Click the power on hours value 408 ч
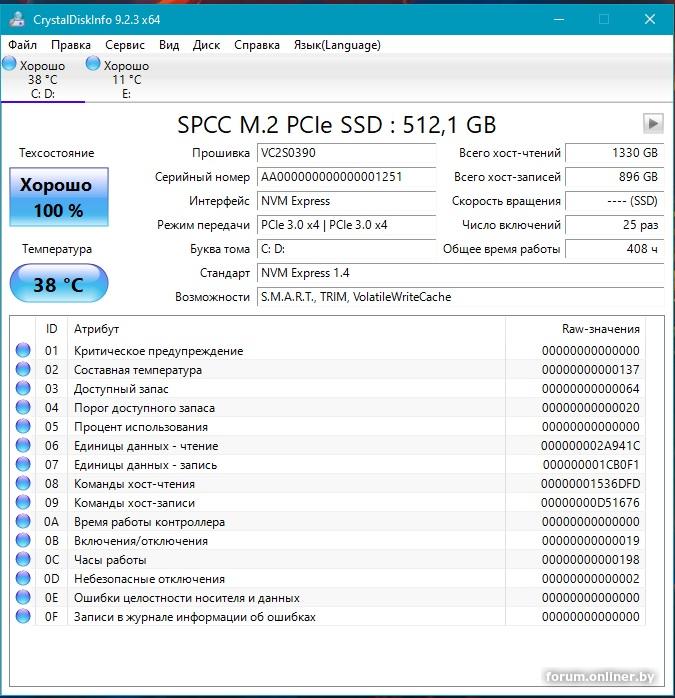Image resolution: width=675 pixels, height=698 pixels. 614,249
